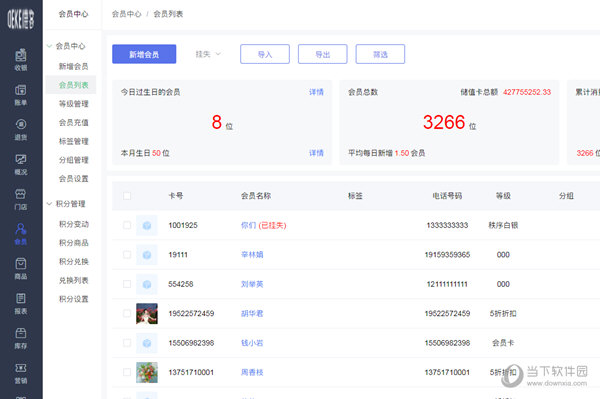Open 积分兑换 in side menu
Image resolution: width=600 pixels, height=399 pixels.
(x=73, y=262)
